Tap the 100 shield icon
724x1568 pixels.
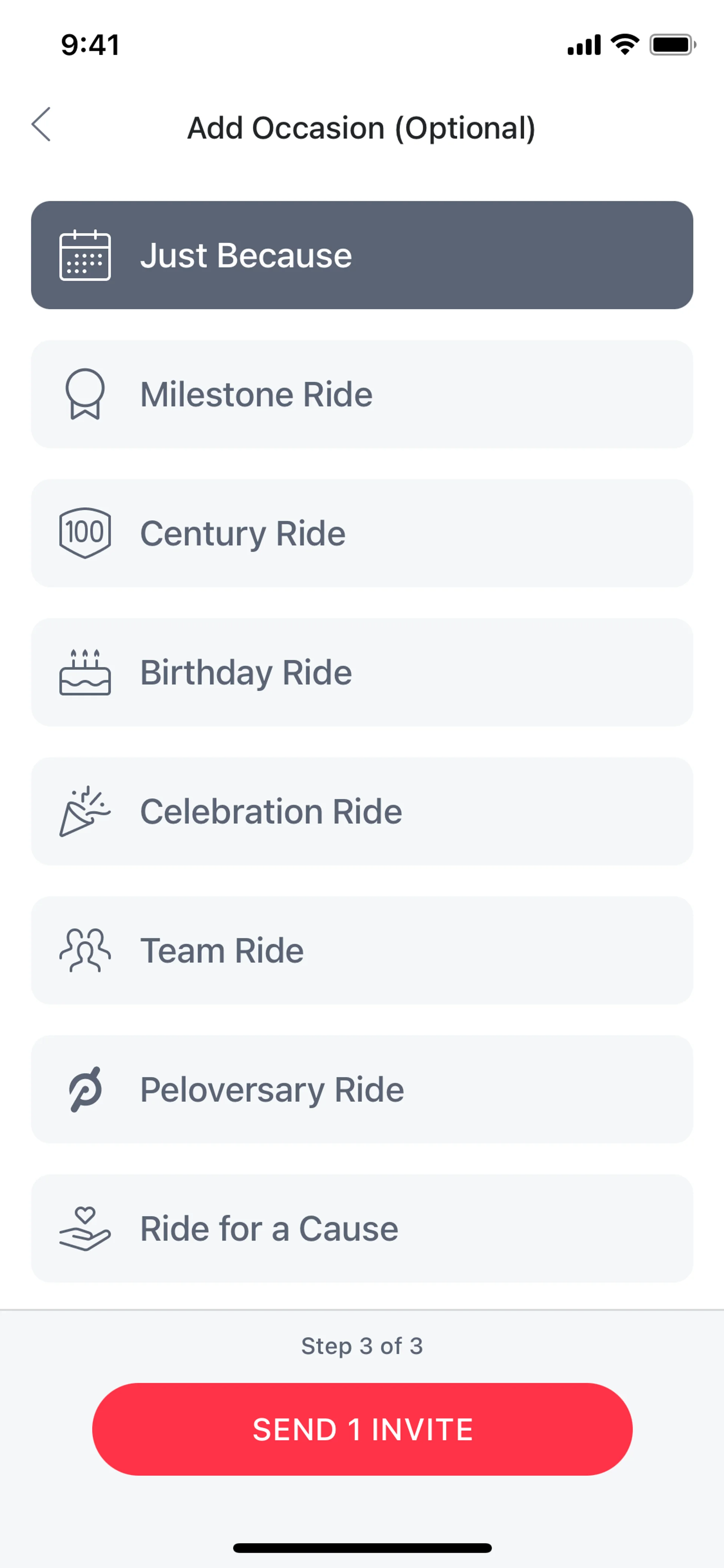[x=84, y=533]
